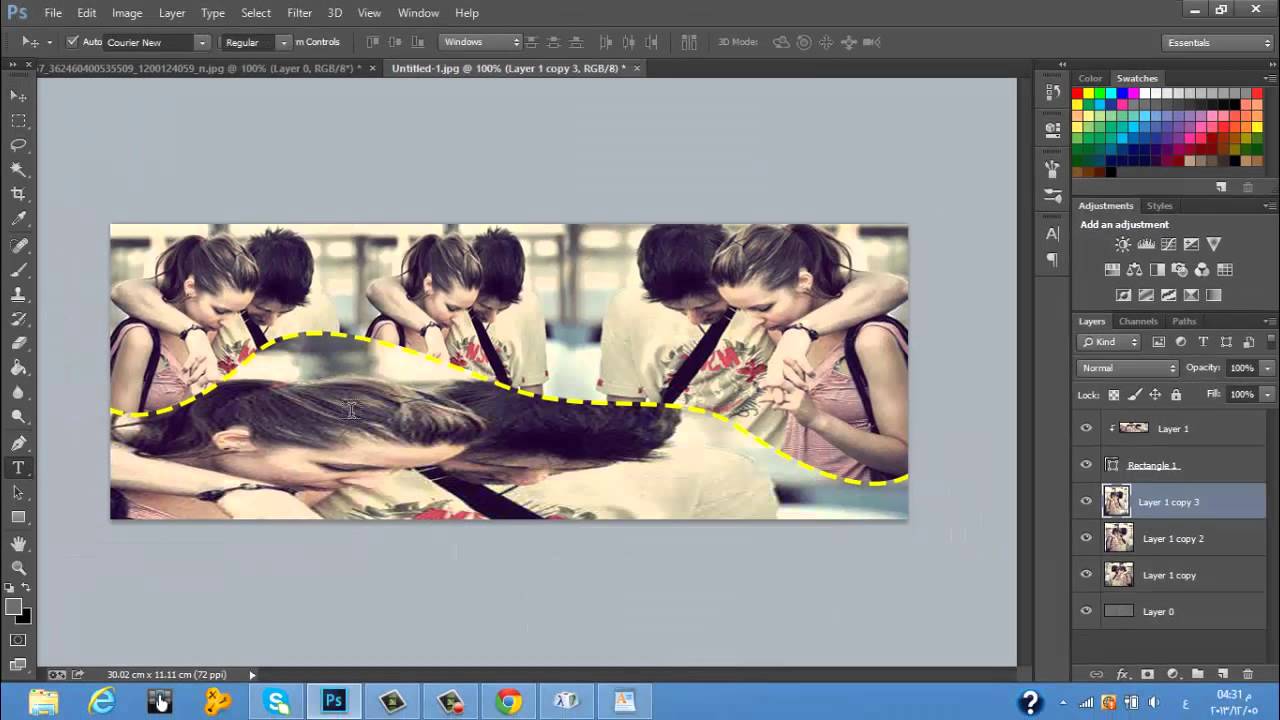
Task: Open the History panel icon in the dock
Action: [x=1052, y=92]
